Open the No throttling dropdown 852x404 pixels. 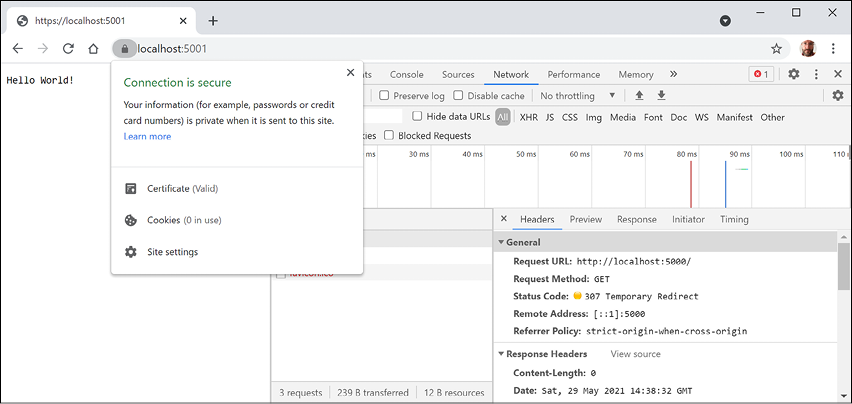tap(578, 96)
